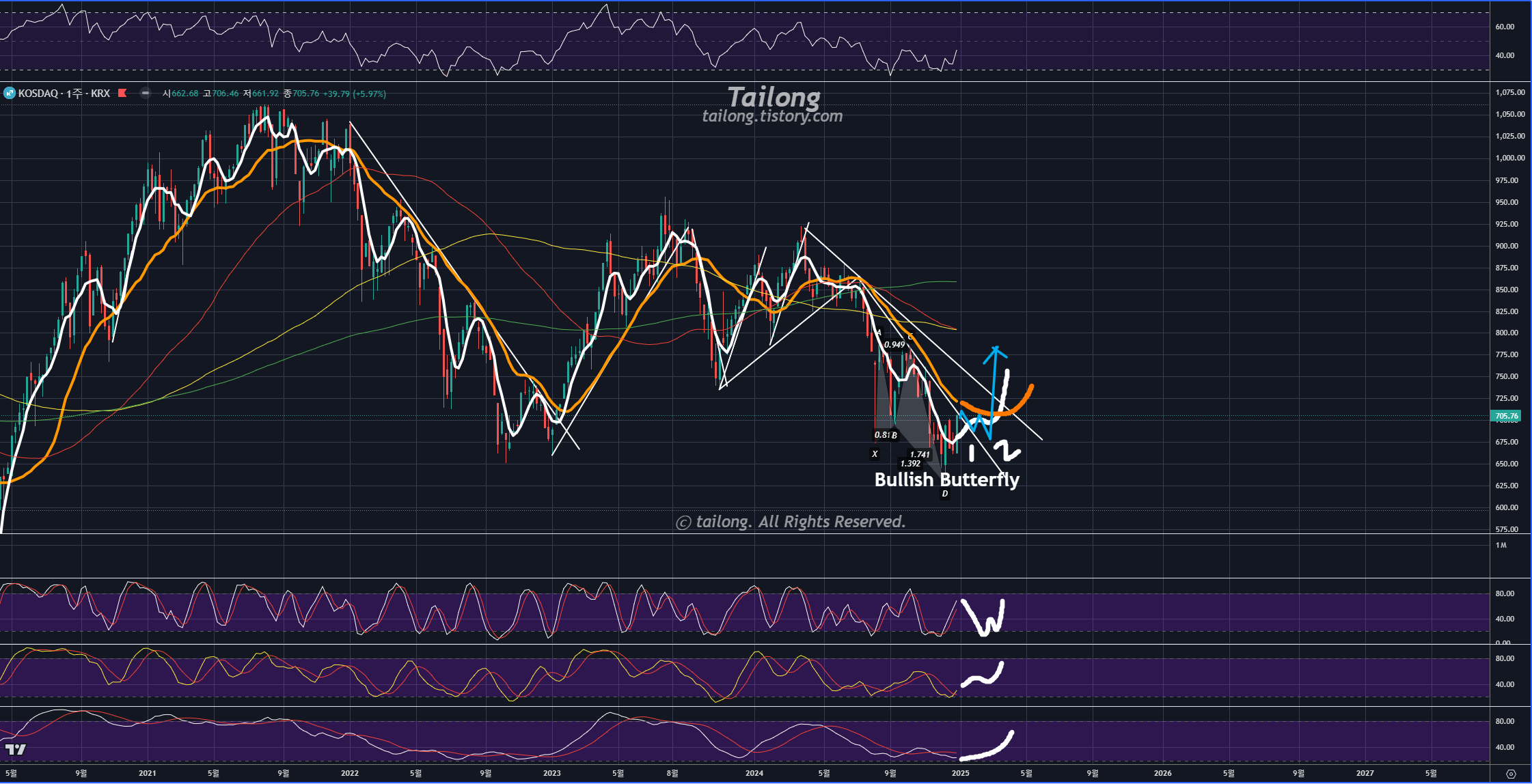
Task: Select the green 705.76 current price label
Action: click(1506, 416)
